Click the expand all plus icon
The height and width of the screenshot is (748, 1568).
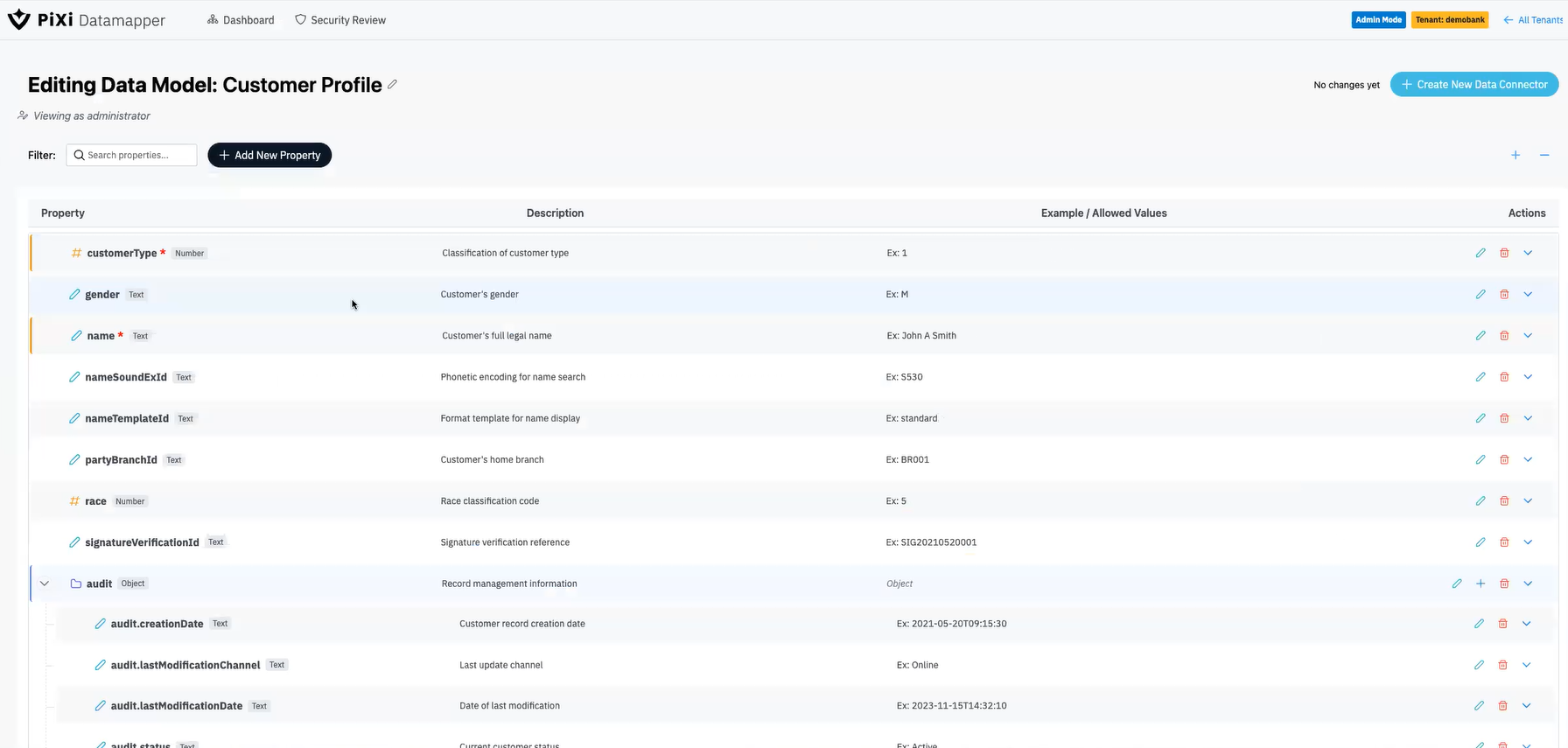coord(1515,155)
